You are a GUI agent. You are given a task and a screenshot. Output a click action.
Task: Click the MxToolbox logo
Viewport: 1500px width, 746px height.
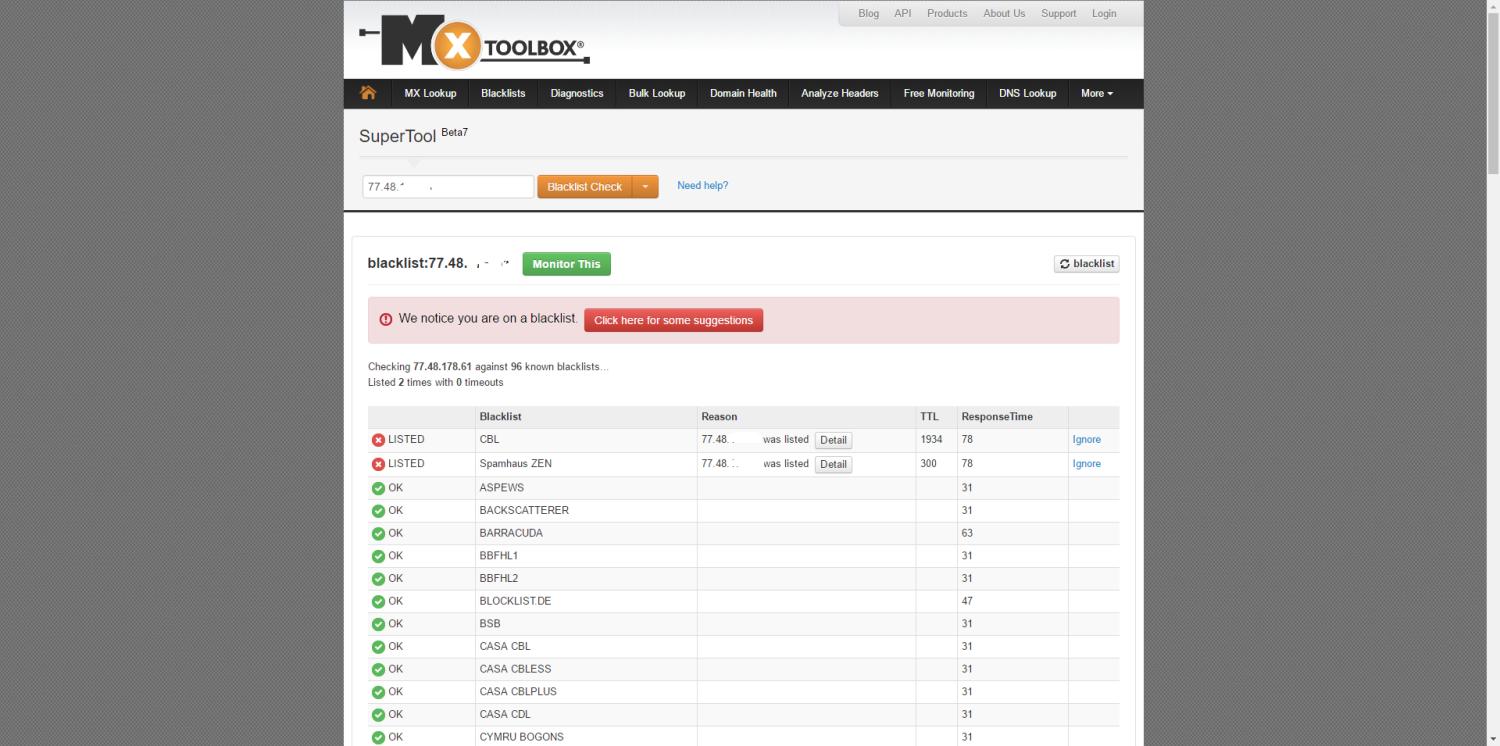(x=474, y=43)
